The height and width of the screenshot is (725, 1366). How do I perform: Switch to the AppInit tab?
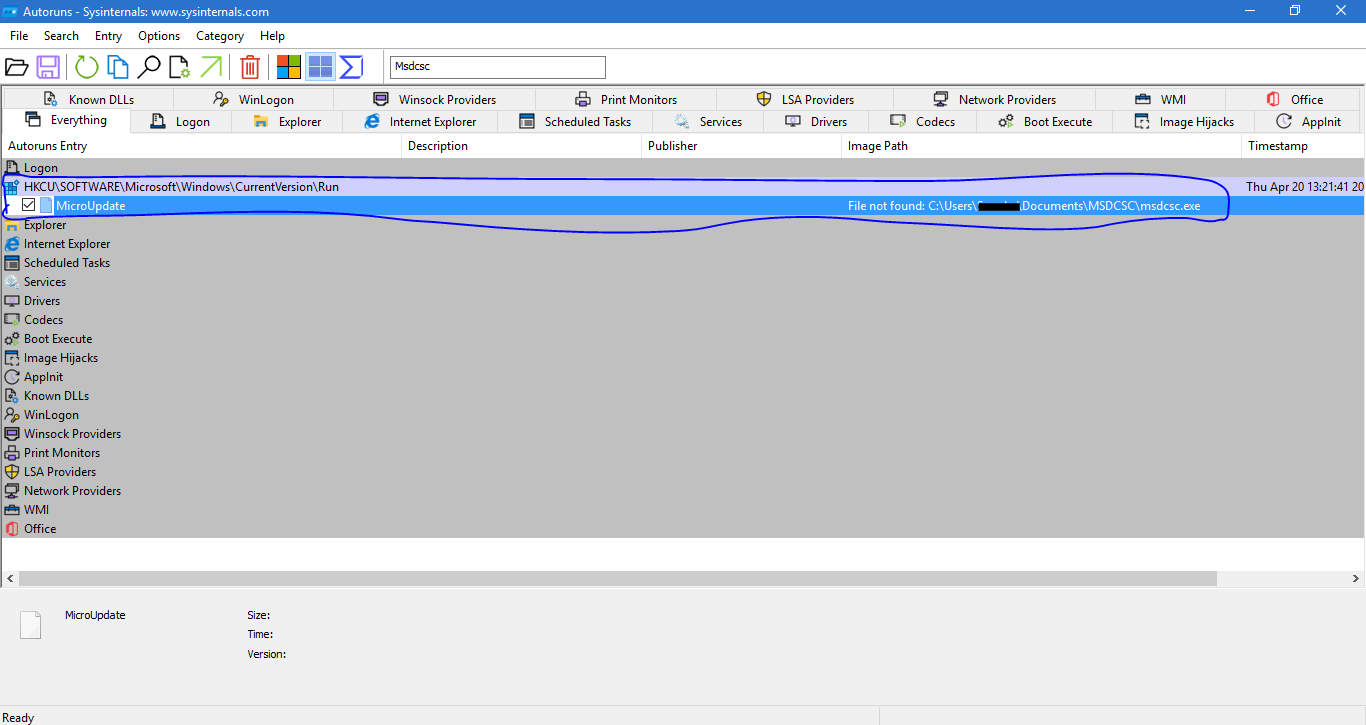click(1309, 122)
